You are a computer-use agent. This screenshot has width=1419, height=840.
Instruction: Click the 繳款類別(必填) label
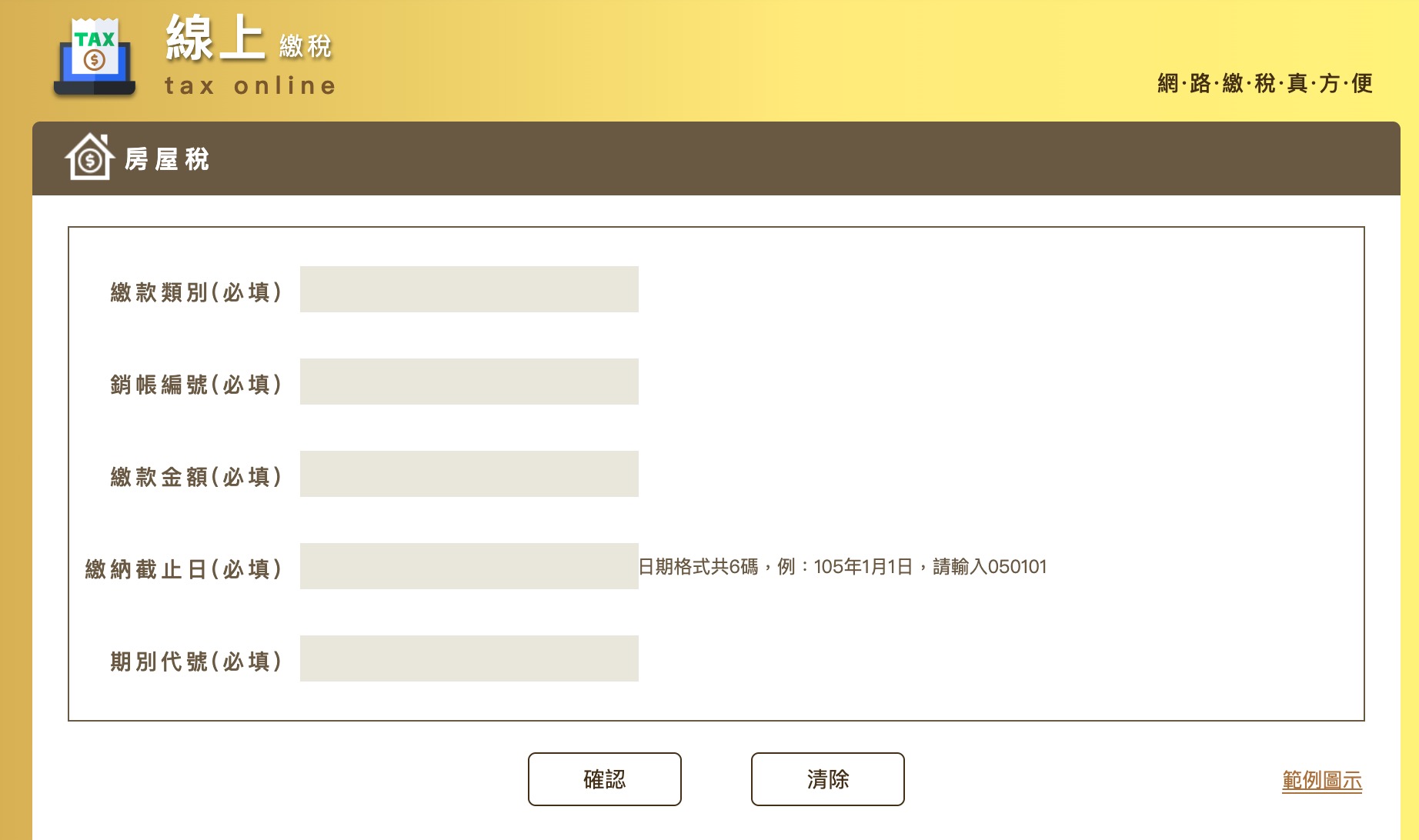pos(196,292)
